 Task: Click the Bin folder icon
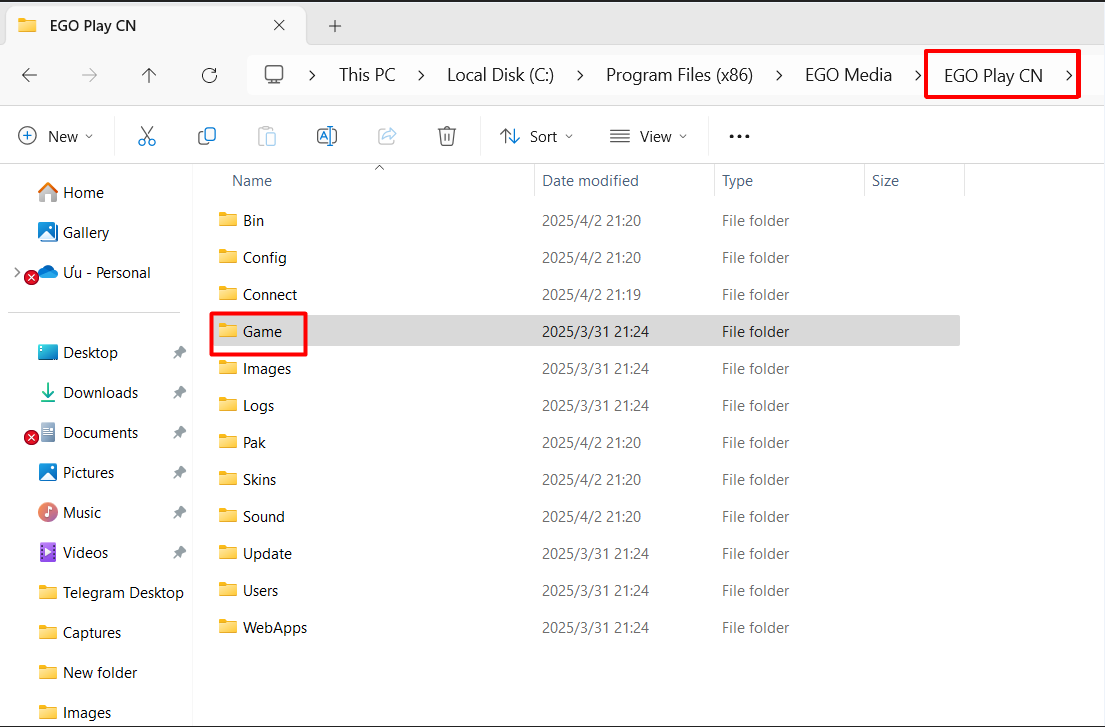228,220
